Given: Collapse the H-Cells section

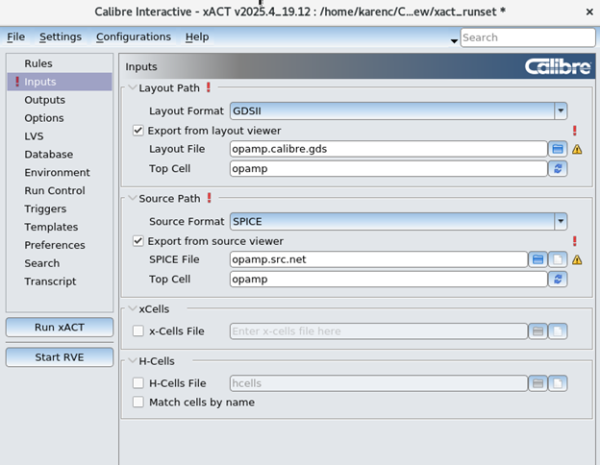Looking at the screenshot, I should coord(132,361).
